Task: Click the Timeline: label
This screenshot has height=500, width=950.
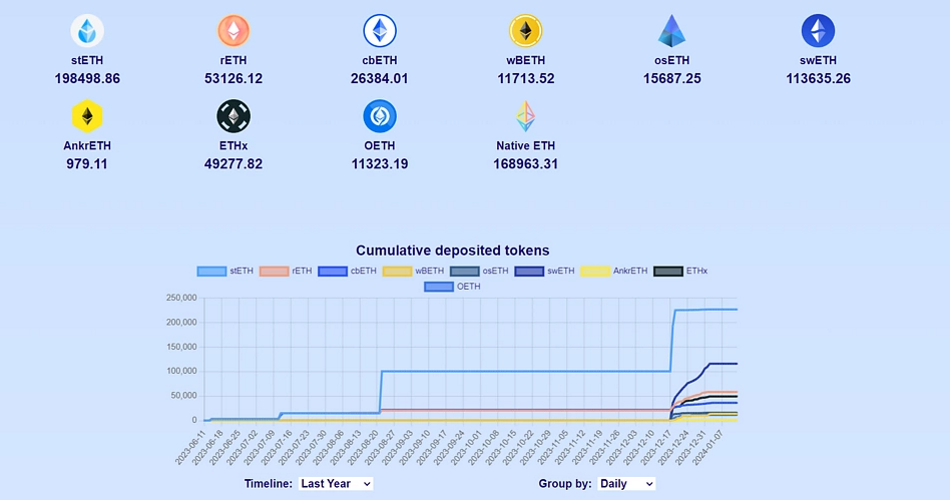Action: [268, 484]
